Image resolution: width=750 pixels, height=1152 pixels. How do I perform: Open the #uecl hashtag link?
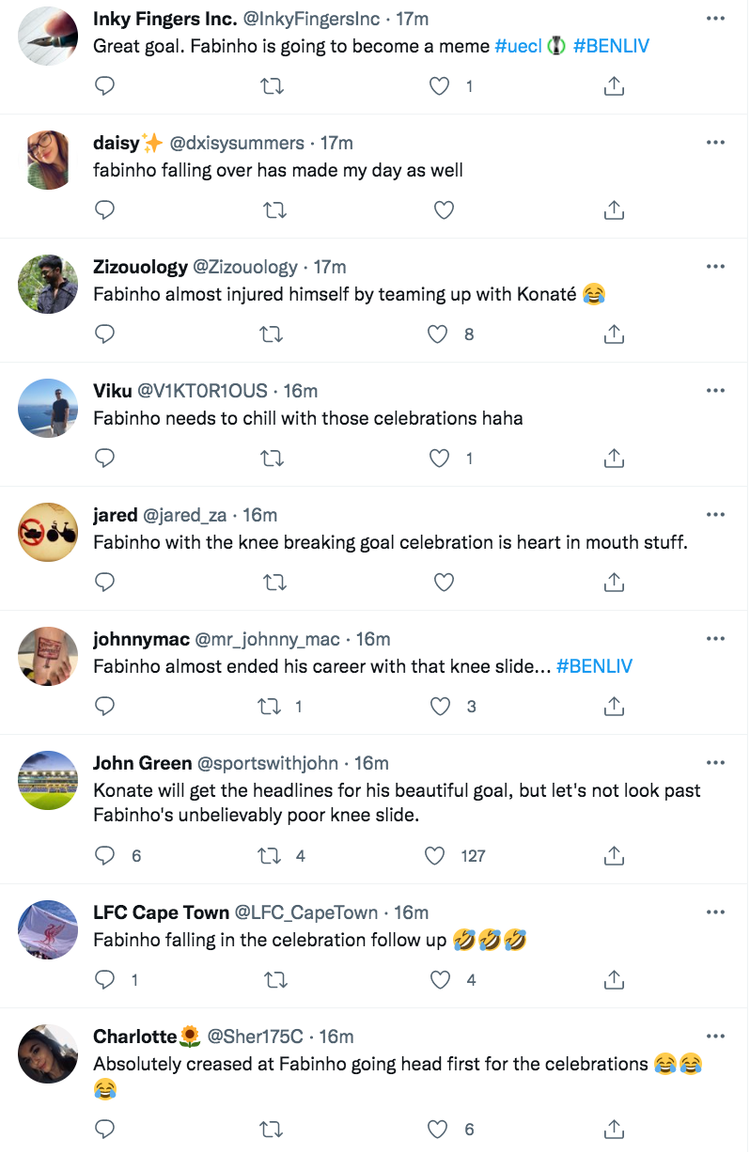[x=518, y=46]
